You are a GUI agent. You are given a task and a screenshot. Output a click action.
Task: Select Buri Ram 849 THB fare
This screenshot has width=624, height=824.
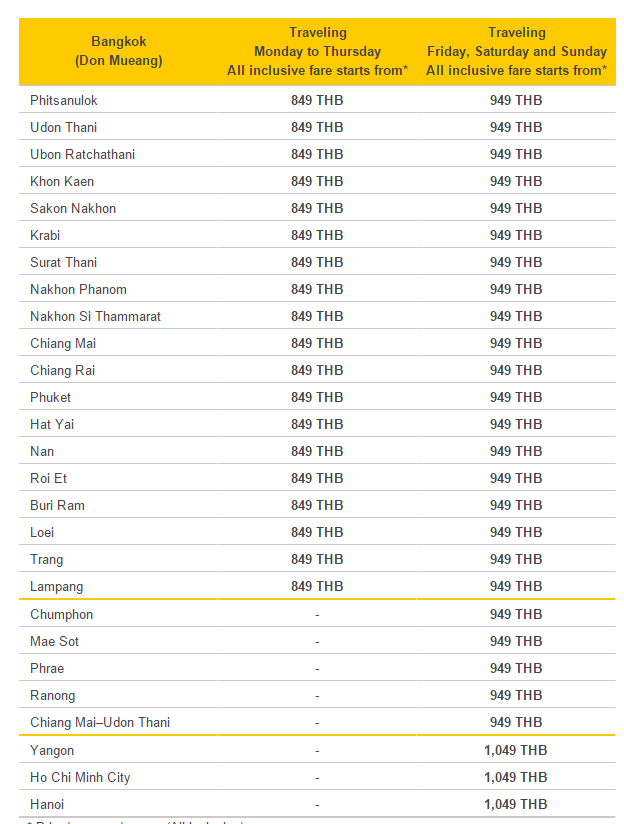tap(317, 505)
